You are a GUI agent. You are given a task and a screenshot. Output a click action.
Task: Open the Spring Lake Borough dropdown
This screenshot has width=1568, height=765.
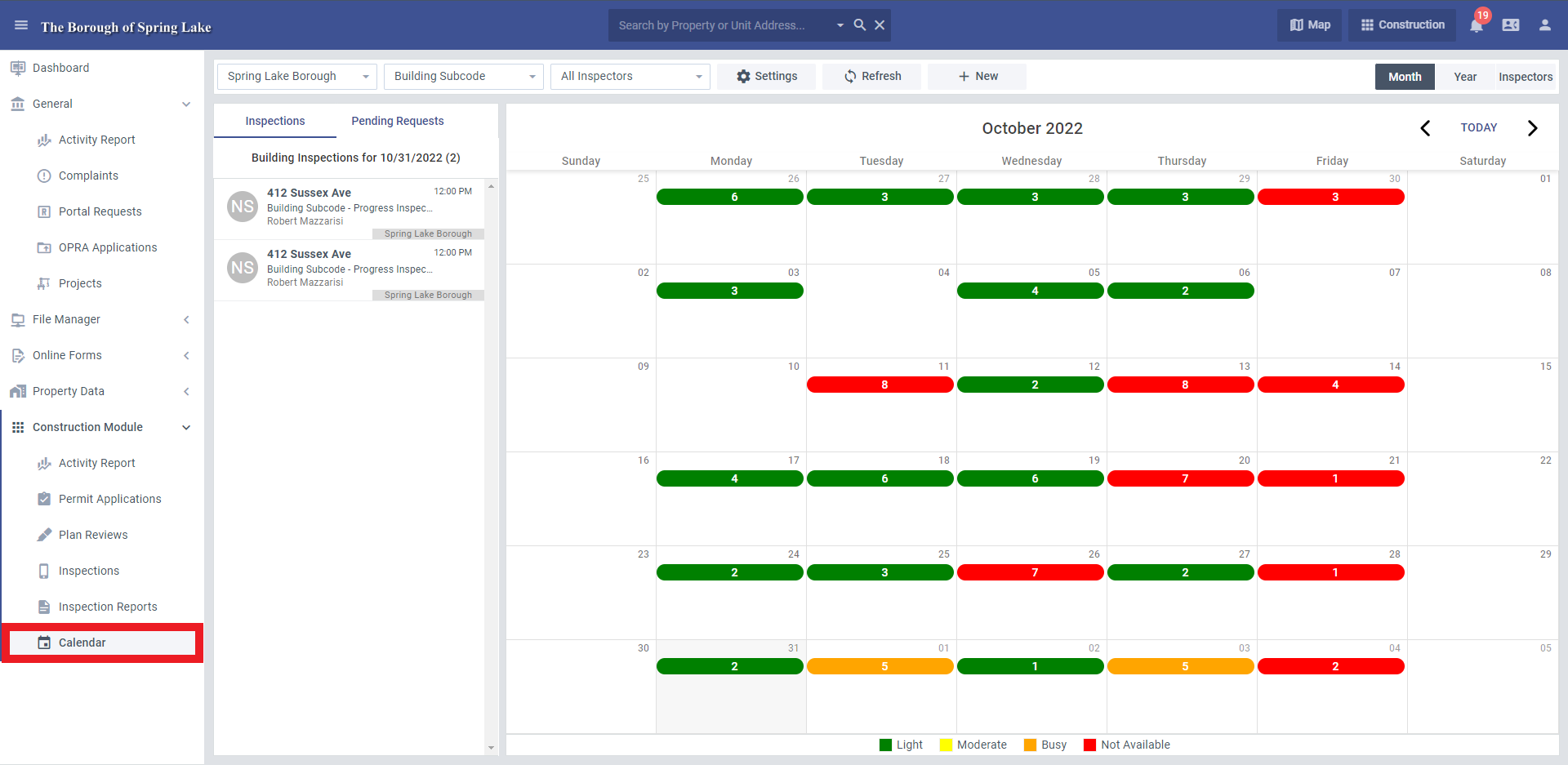coord(297,77)
